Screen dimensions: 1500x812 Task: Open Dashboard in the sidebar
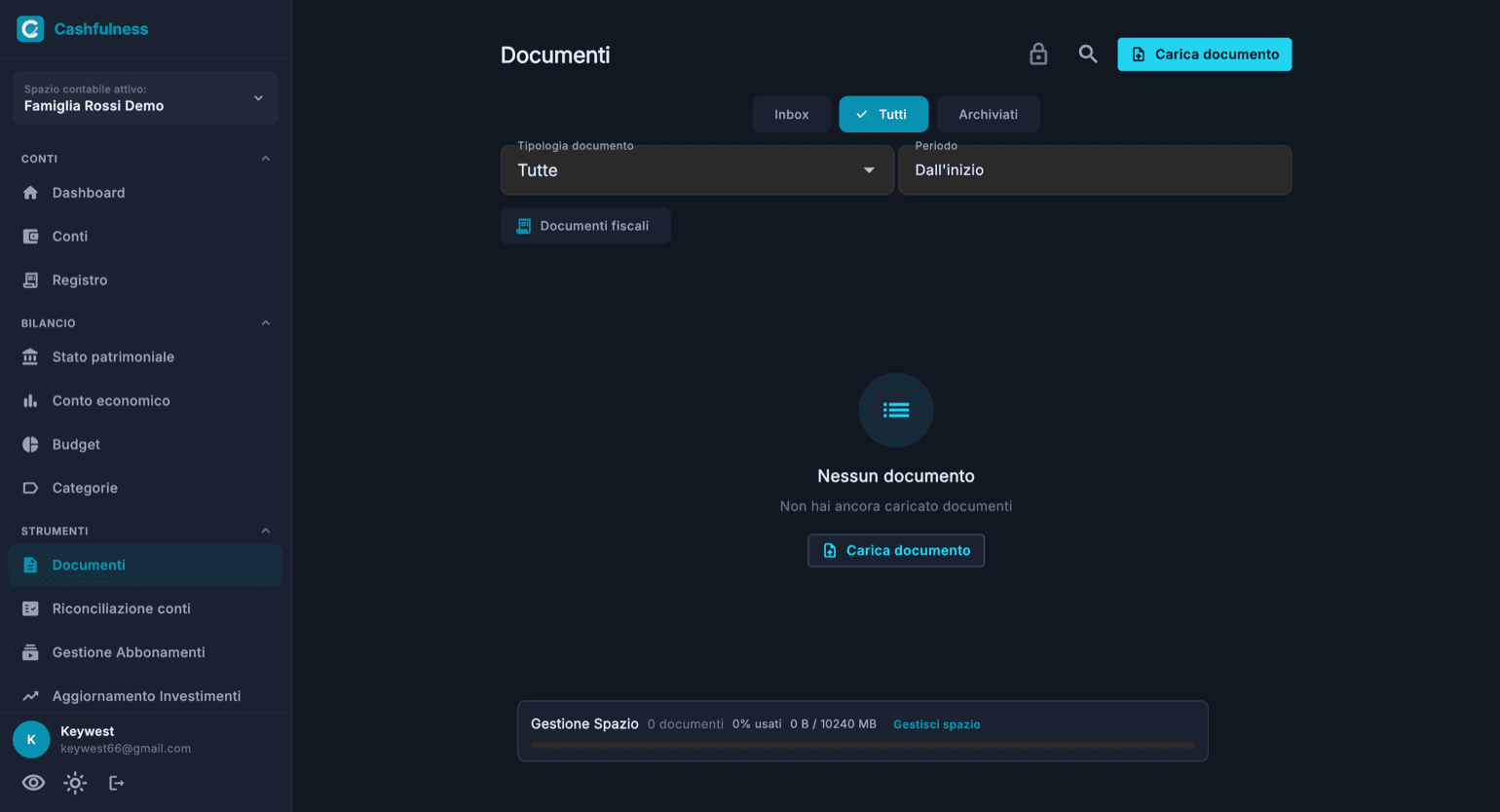(x=145, y=193)
